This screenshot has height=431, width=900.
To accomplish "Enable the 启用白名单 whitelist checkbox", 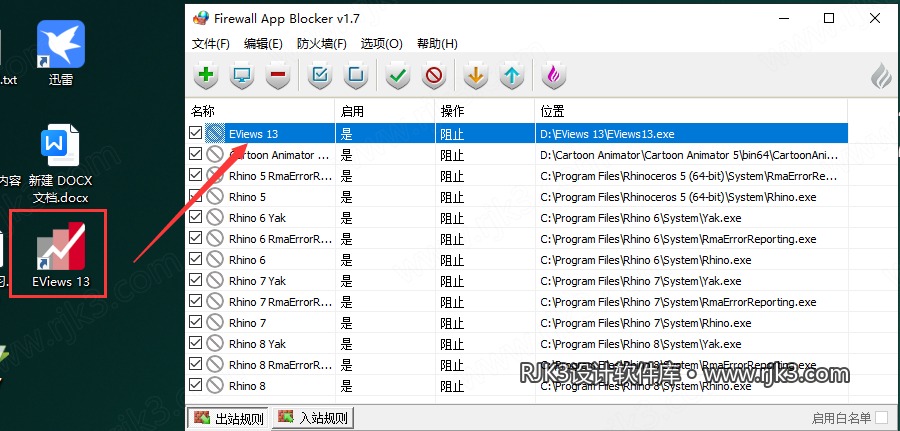I will [x=882, y=418].
